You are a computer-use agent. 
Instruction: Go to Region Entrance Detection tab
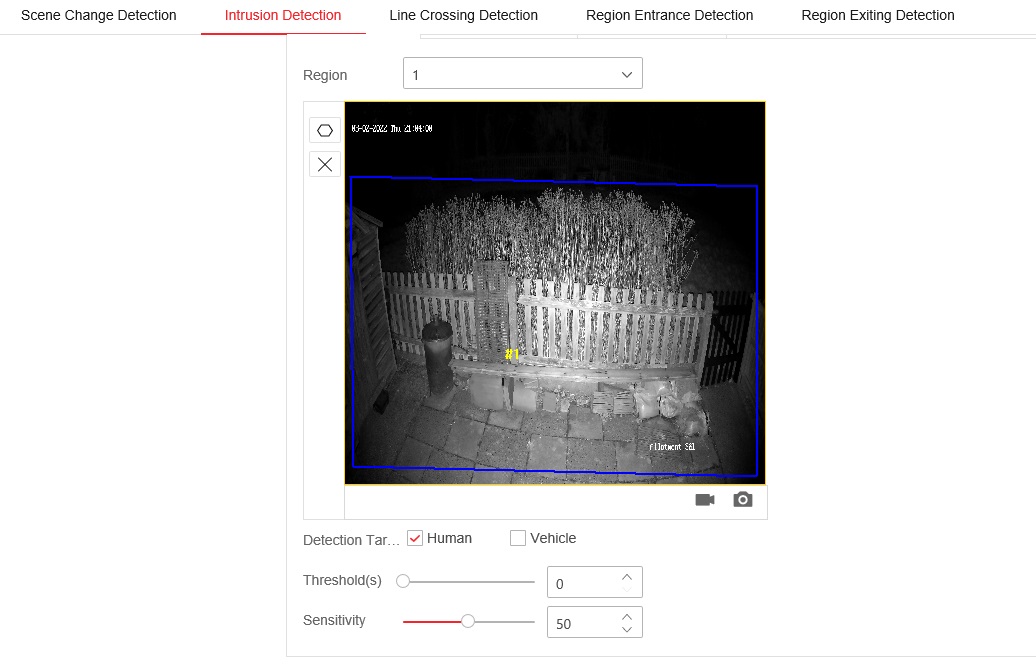(x=669, y=16)
